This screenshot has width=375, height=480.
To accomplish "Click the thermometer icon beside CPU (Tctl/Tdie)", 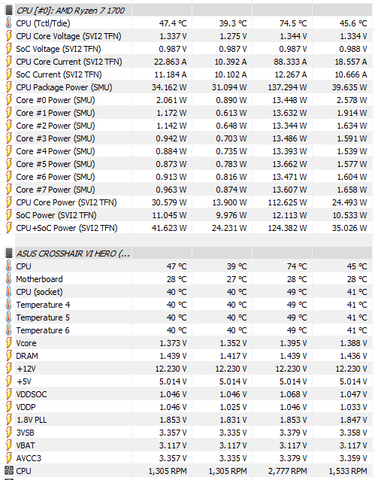I will (9, 23).
